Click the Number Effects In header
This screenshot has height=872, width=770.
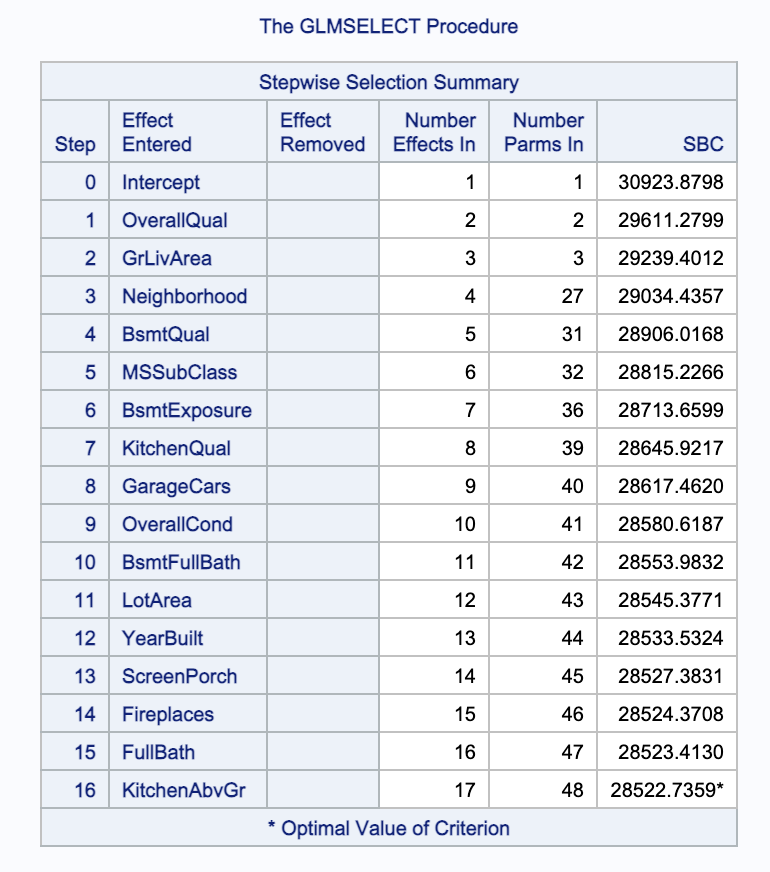click(x=434, y=132)
